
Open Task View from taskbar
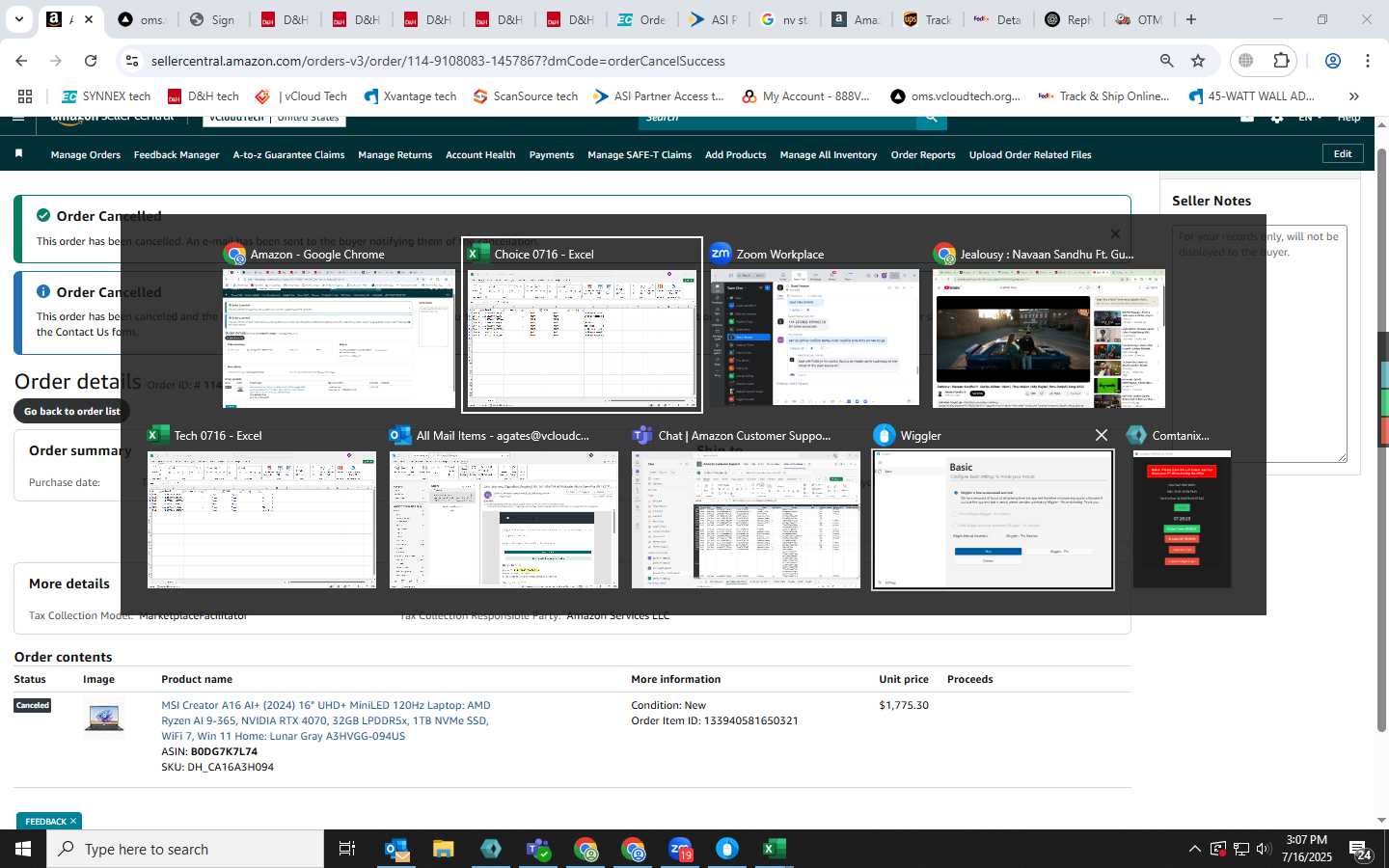(347, 849)
